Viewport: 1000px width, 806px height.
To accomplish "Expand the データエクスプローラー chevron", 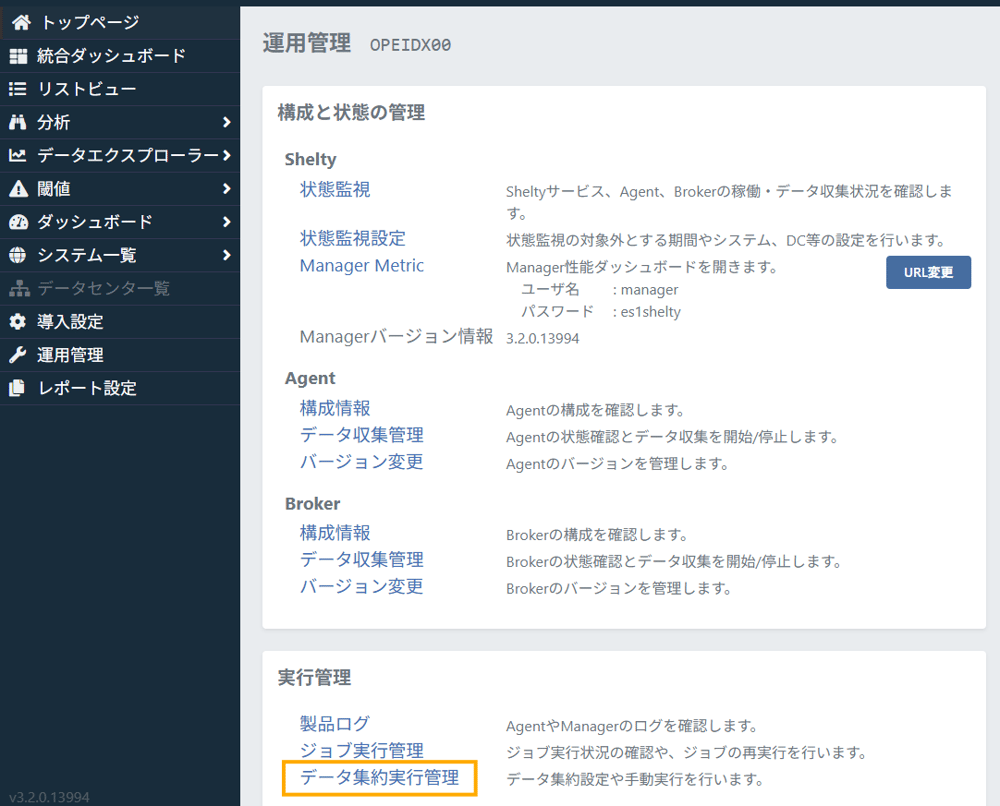I will [227, 155].
